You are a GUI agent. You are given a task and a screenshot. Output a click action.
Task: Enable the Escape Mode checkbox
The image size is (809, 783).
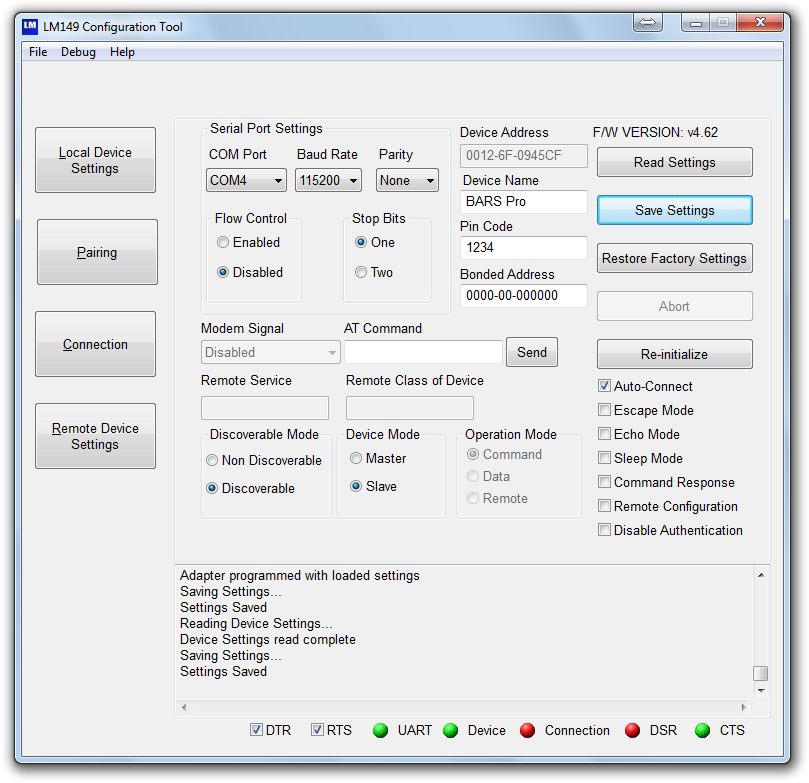click(x=604, y=410)
